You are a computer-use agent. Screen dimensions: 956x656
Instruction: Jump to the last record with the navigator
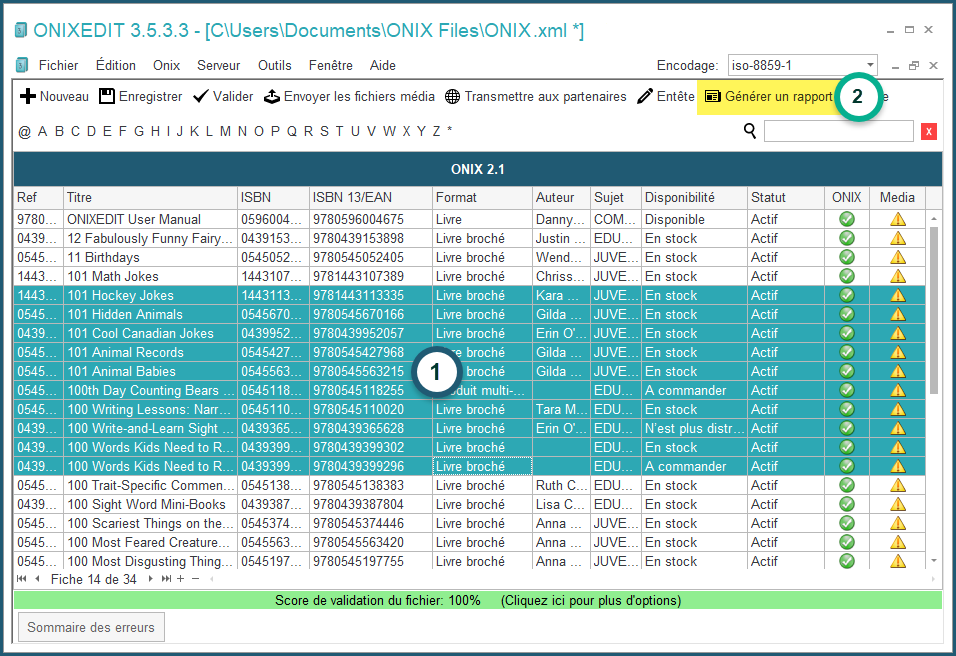tap(166, 579)
